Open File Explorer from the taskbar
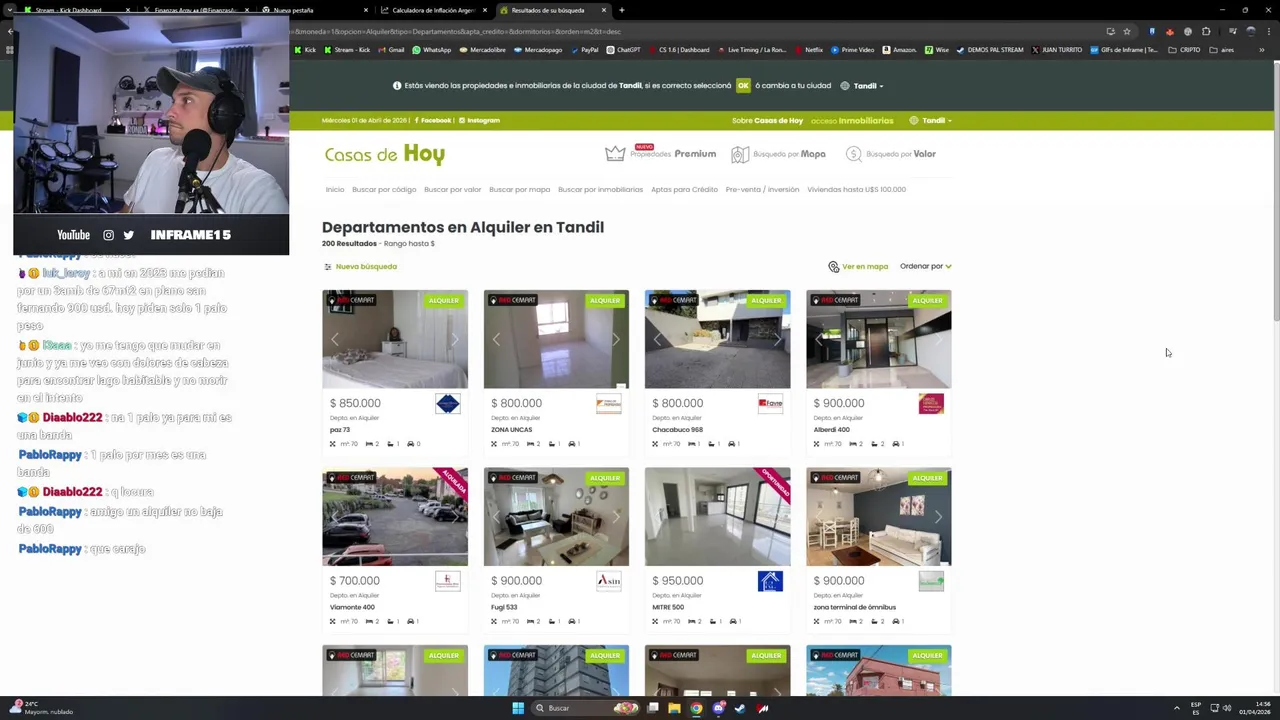Screen dimensions: 1280x720 click(674, 708)
